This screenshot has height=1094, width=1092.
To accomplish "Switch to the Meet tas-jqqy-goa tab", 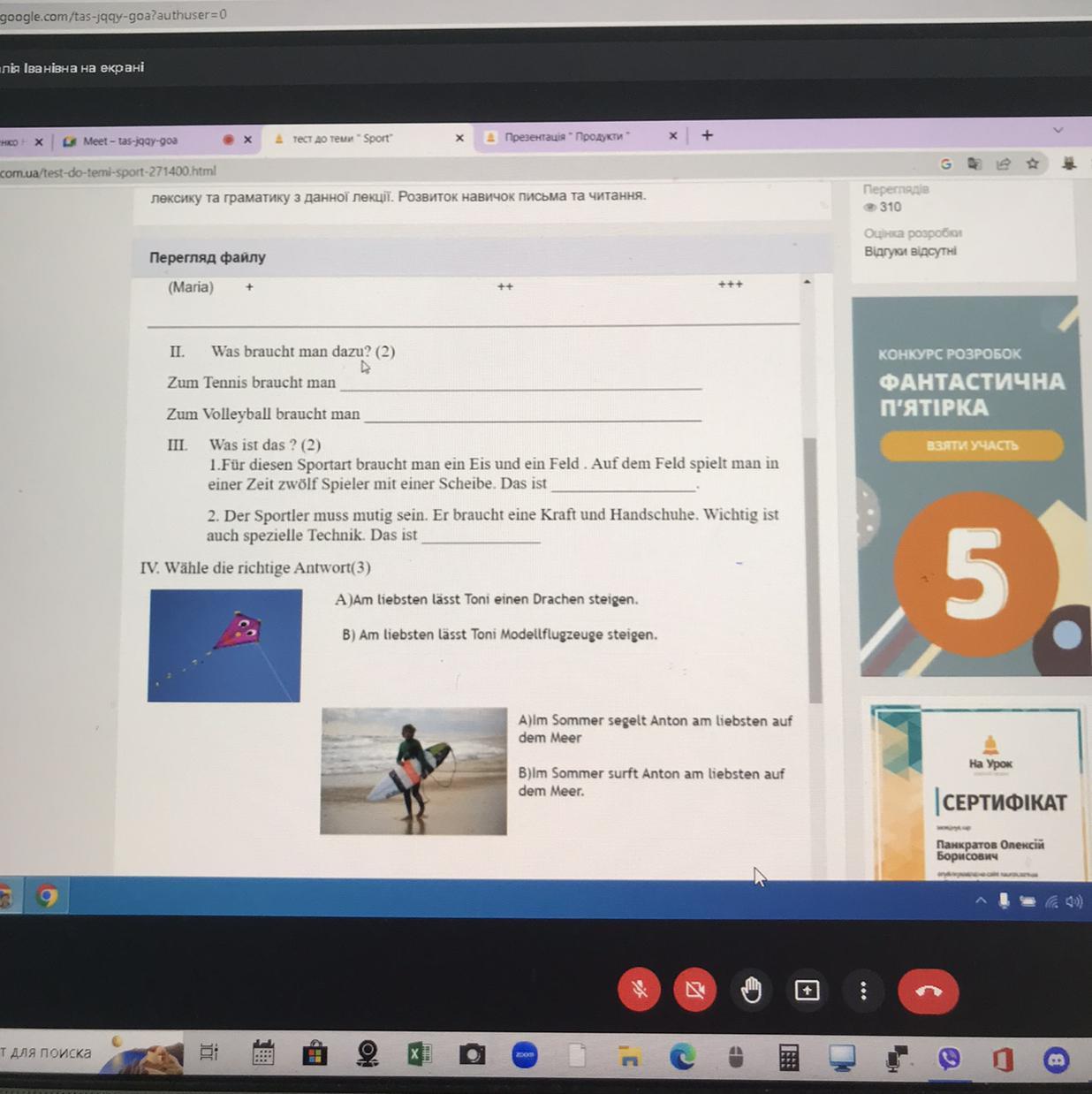I will pyautogui.click(x=133, y=141).
